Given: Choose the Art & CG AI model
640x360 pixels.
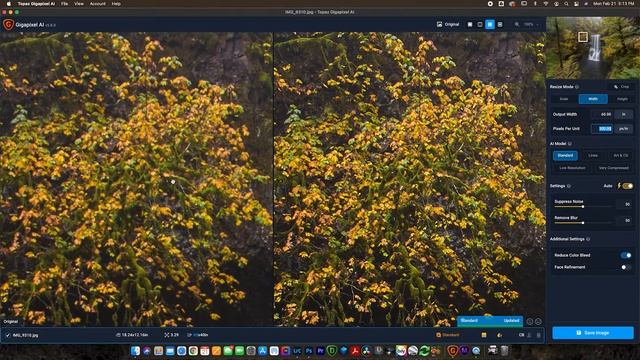Looking at the screenshot, I should point(620,156).
